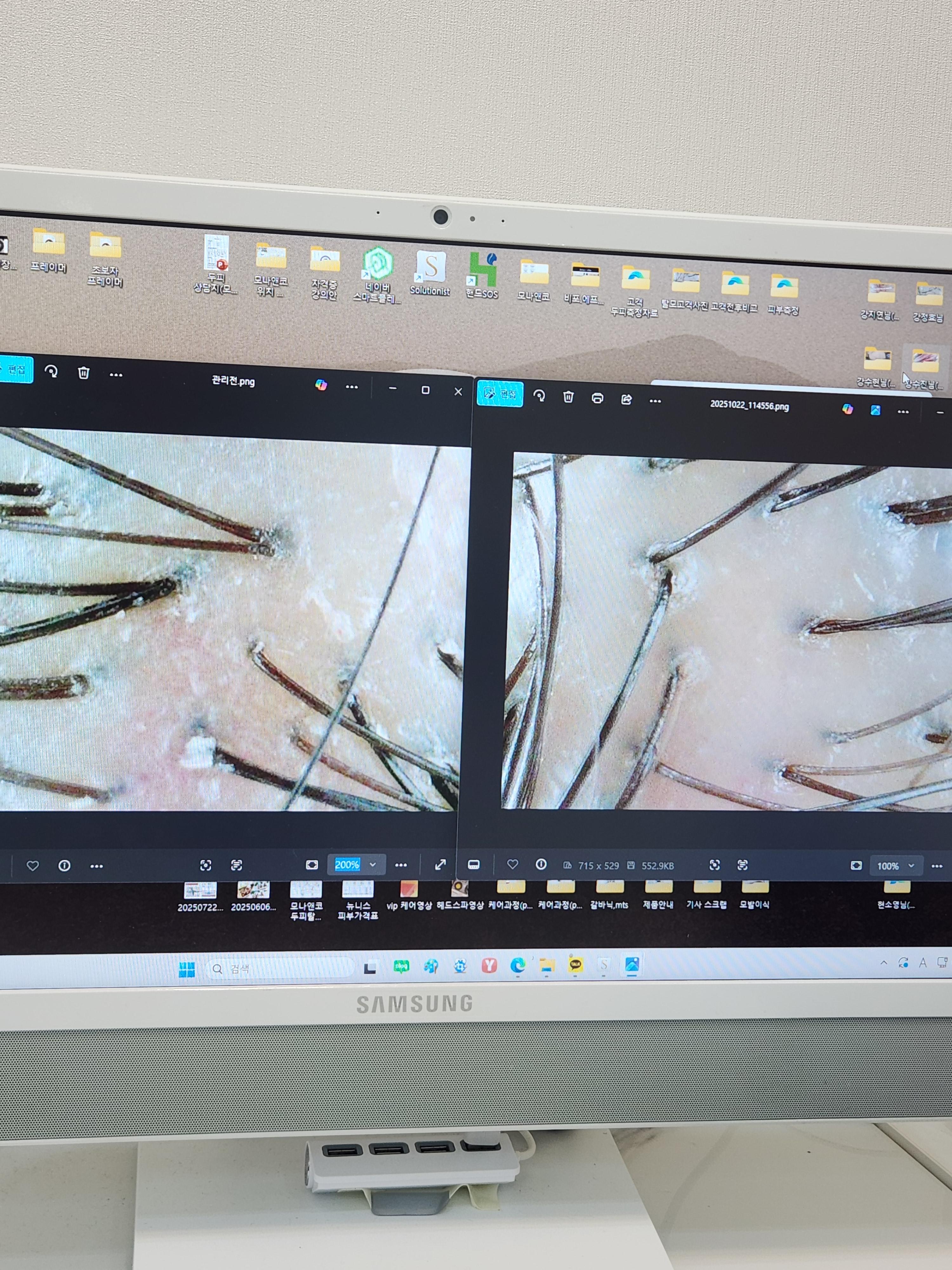The image size is (952, 1270).
Task: Delete the 20251022_114556.png image
Action: pos(568,397)
